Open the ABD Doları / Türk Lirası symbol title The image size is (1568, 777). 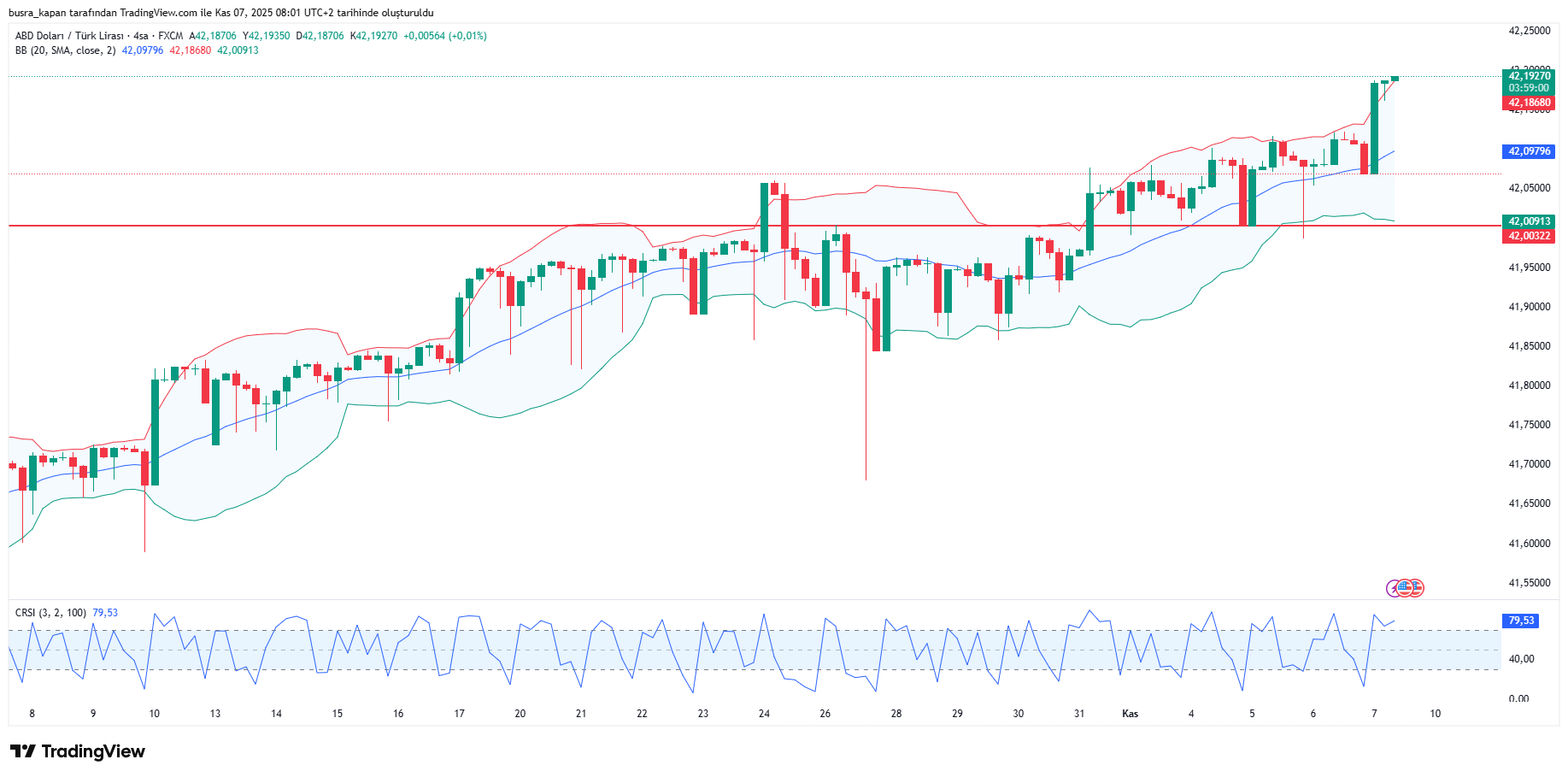pyautogui.click(x=69, y=36)
